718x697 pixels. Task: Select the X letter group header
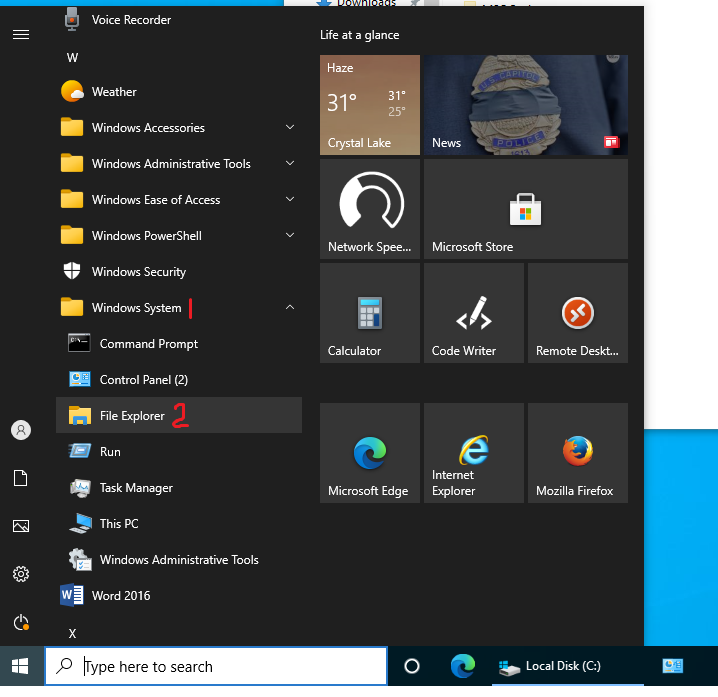pyautogui.click(x=72, y=634)
